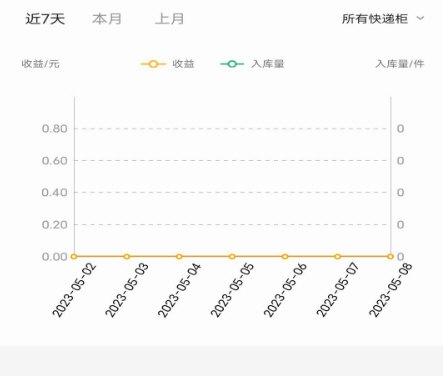Open the 所有快递柜 dropdown

tap(383, 19)
